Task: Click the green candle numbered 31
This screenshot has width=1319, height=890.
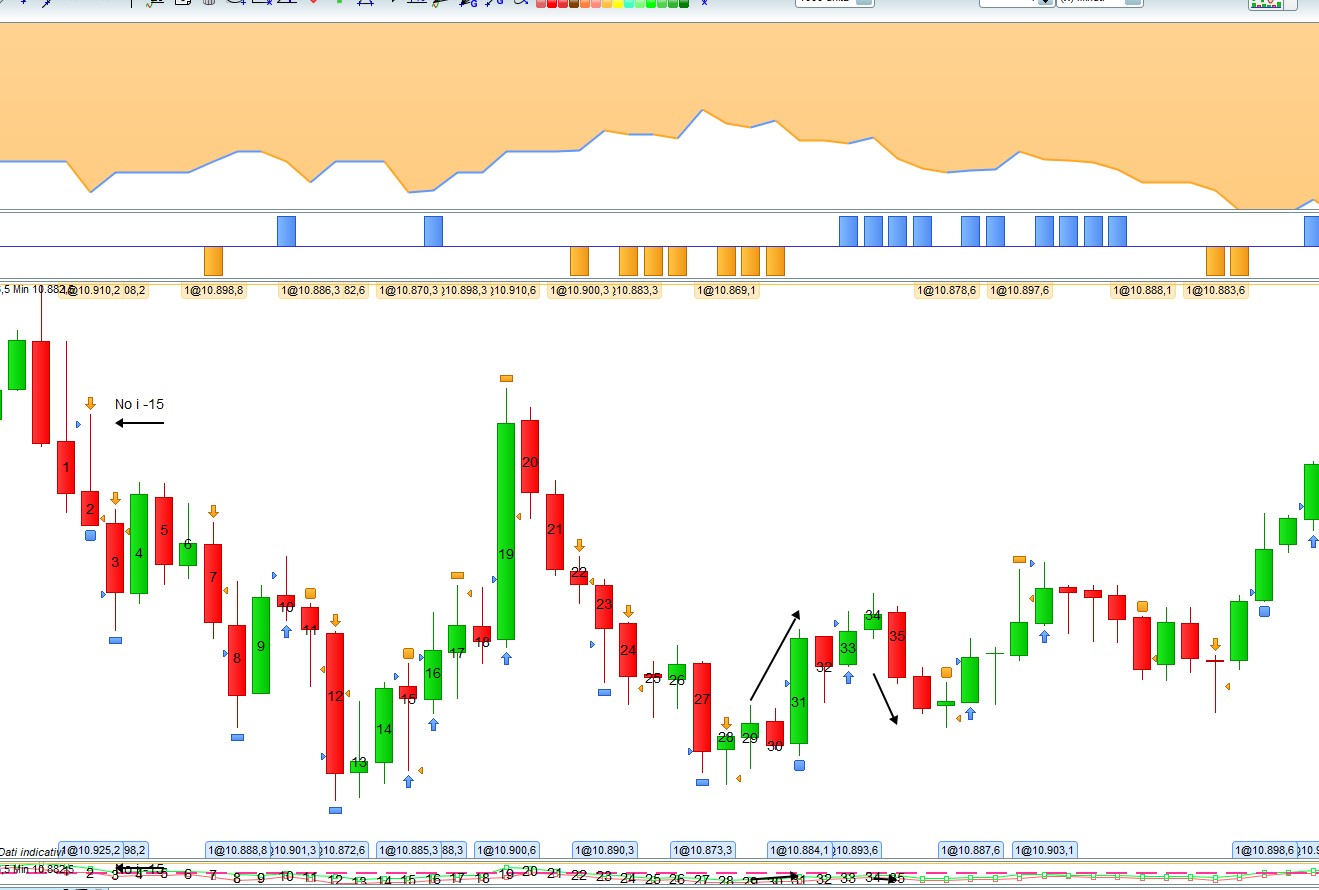Action: tap(799, 691)
